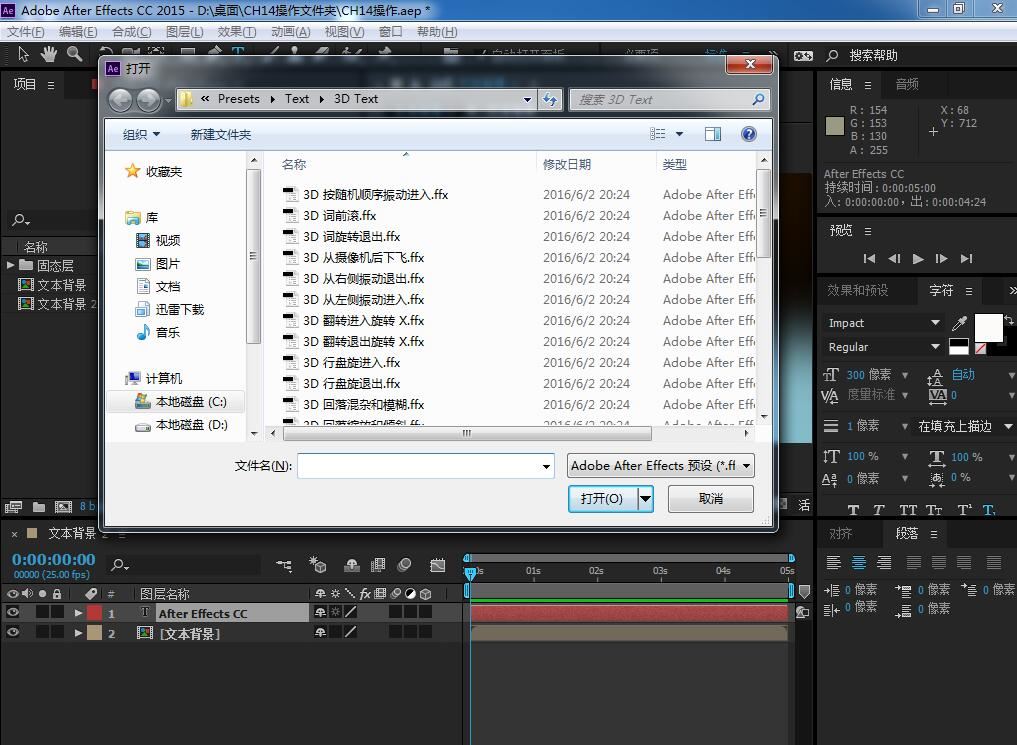Click 新建文件夹 in the dialog
This screenshot has width=1017, height=745.
tap(221, 134)
